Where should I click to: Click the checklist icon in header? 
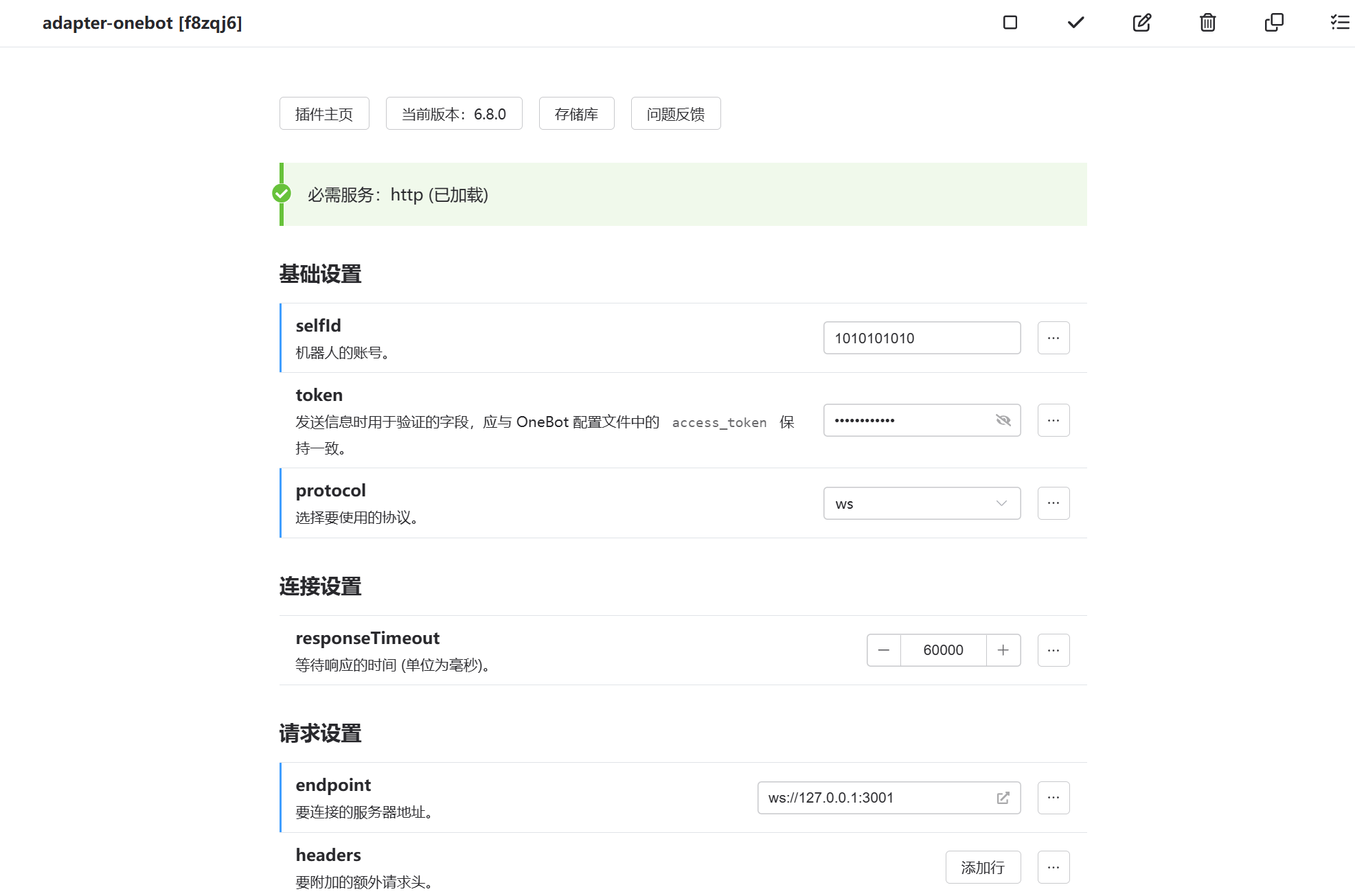pyautogui.click(x=1339, y=23)
